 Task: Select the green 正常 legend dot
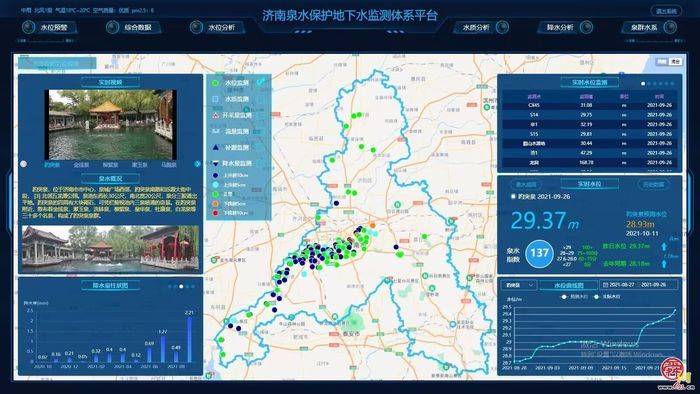point(216,194)
